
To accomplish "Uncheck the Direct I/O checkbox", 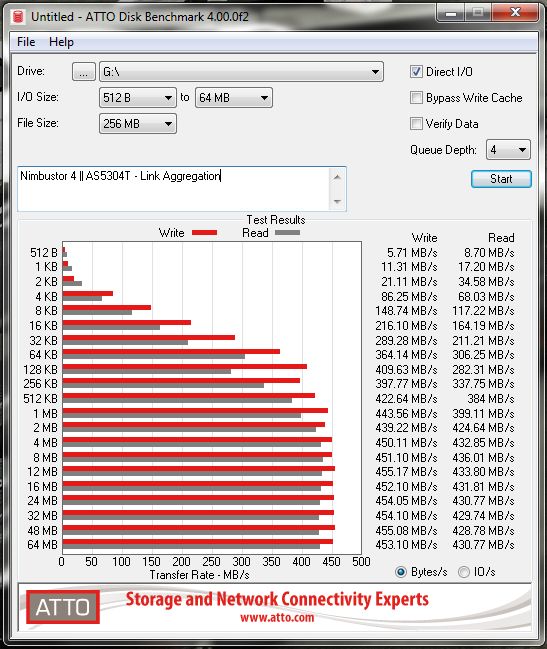I will pos(416,72).
